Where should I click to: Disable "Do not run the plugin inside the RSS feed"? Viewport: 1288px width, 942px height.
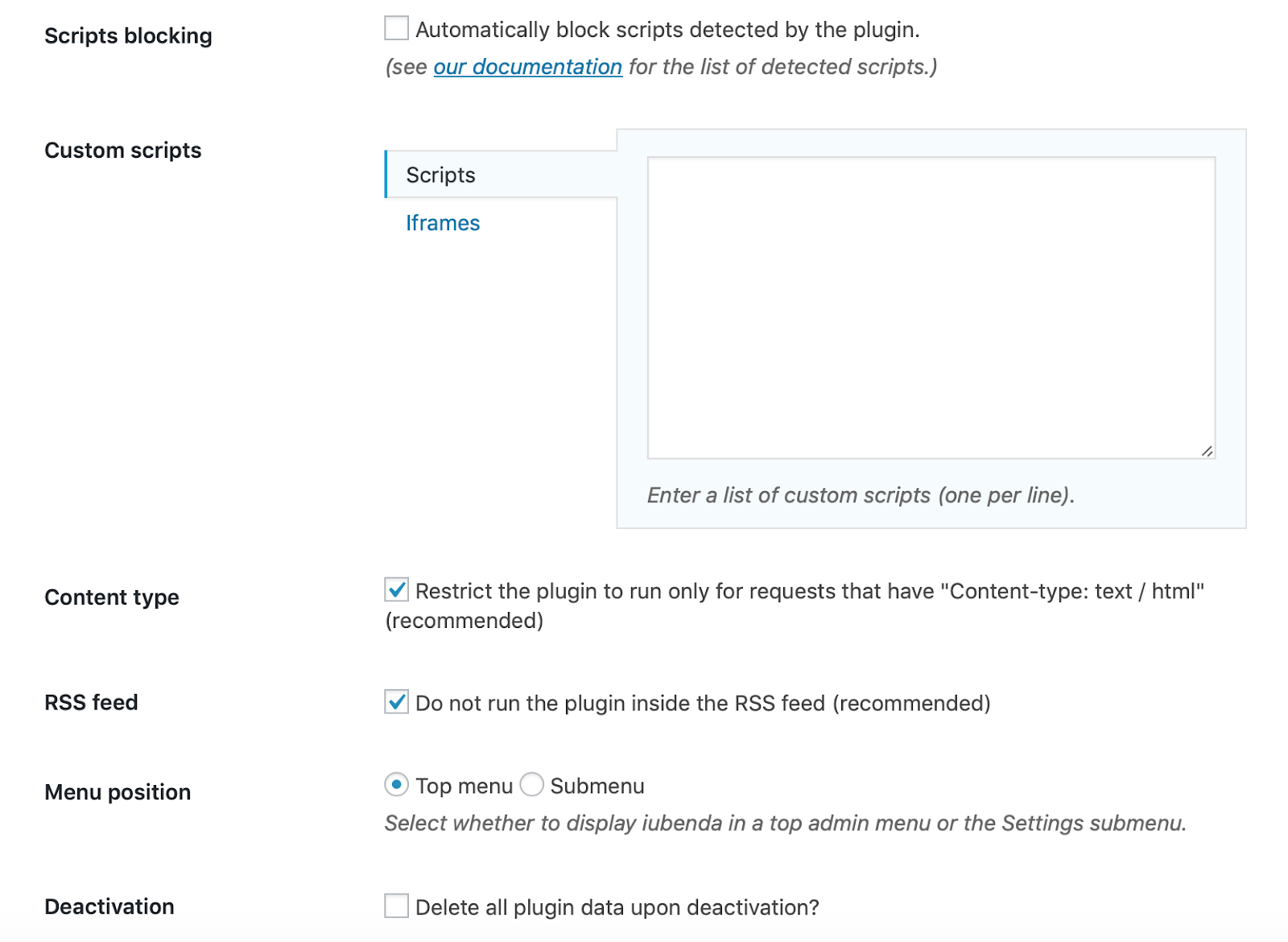[x=395, y=703]
